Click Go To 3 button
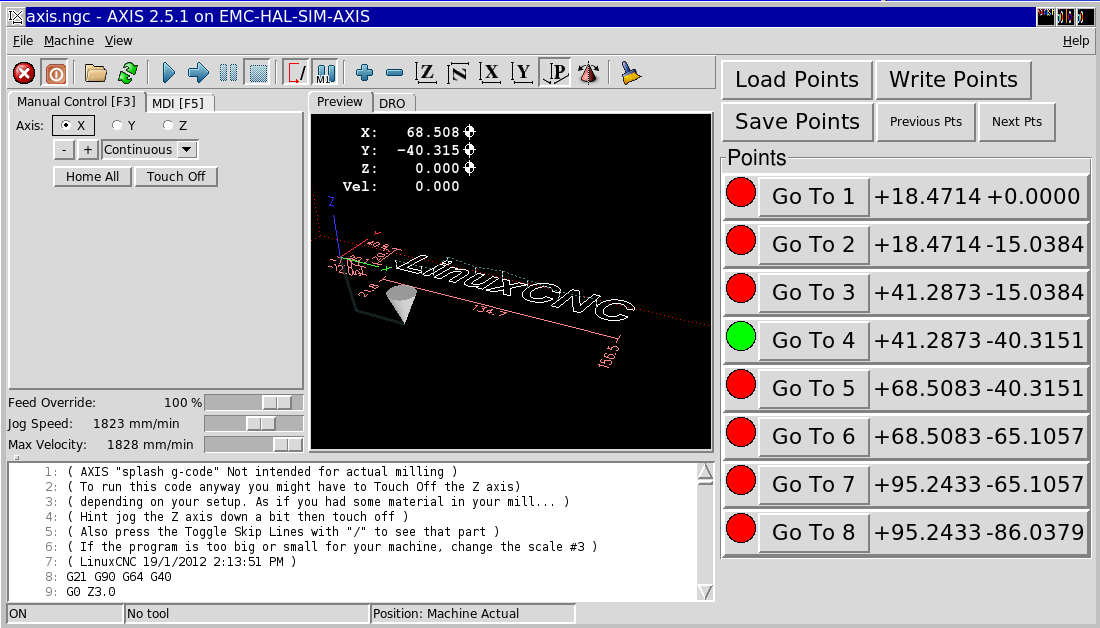1100x628 pixels. (814, 292)
